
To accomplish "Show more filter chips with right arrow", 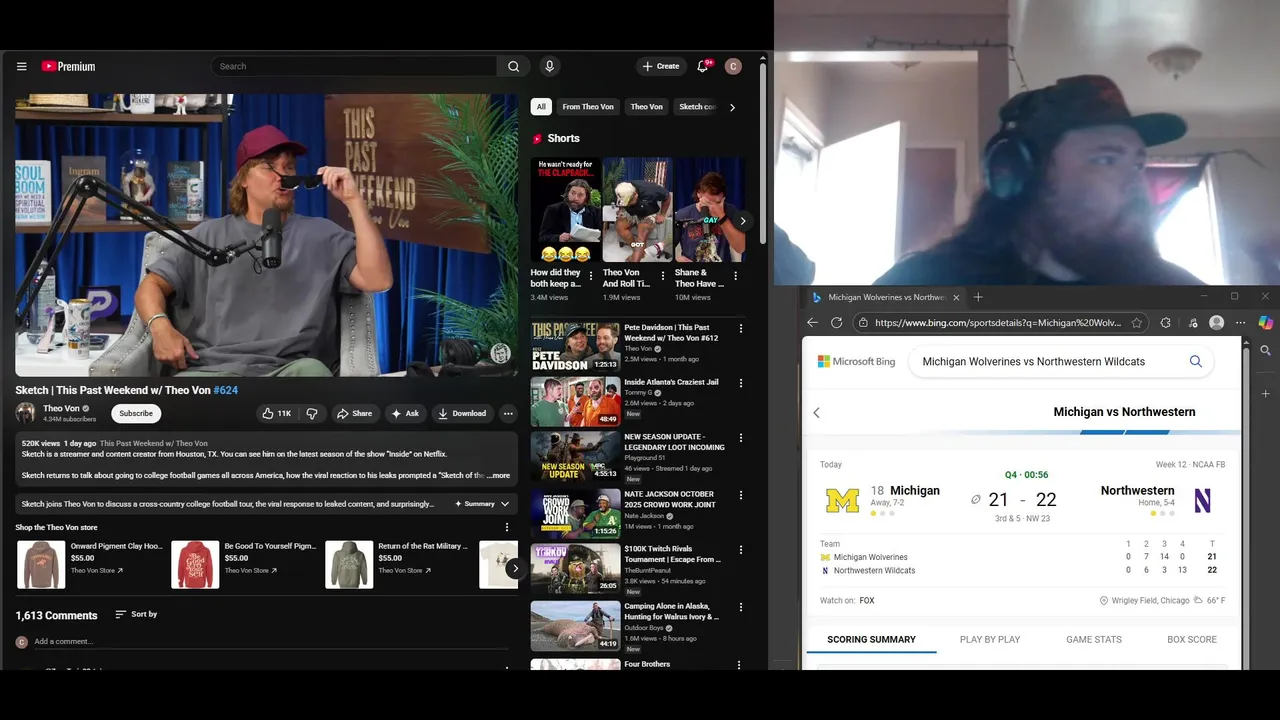I will tap(732, 107).
